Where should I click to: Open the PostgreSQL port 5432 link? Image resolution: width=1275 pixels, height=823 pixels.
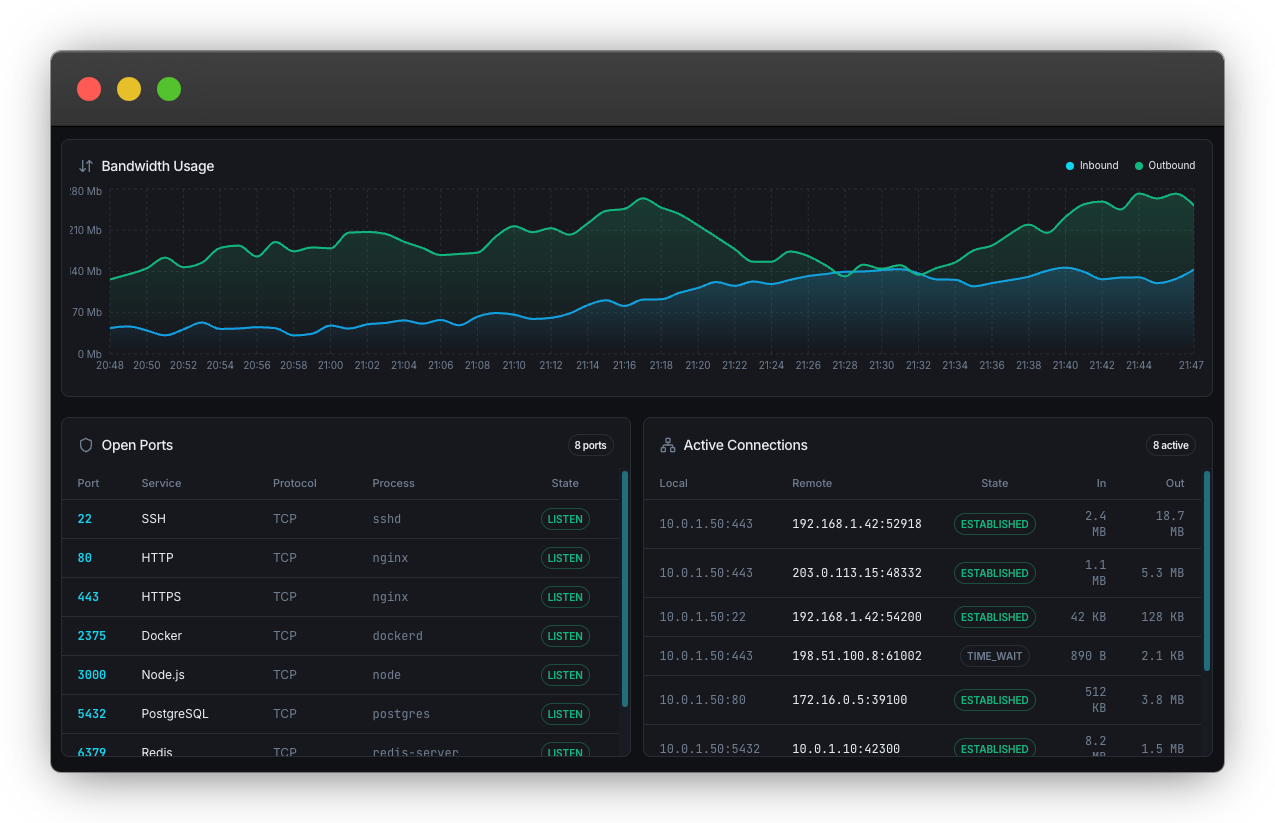pyautogui.click(x=91, y=714)
